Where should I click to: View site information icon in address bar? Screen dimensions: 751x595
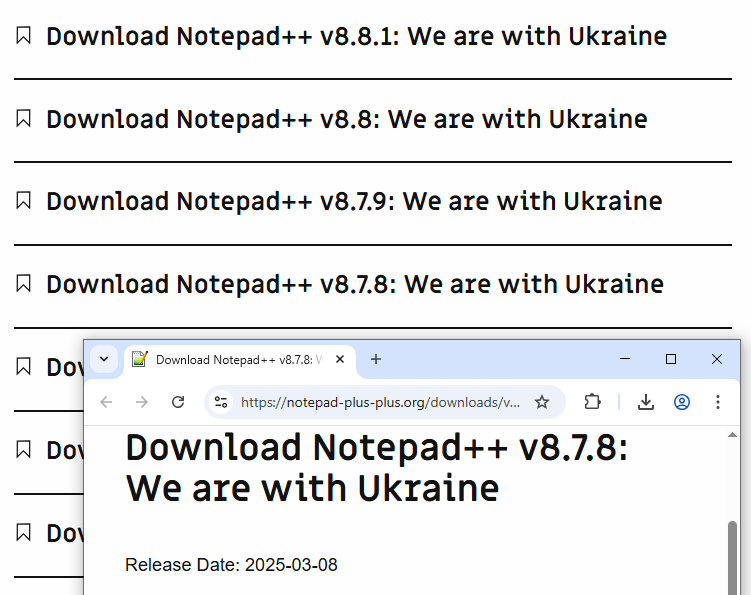[x=221, y=402]
